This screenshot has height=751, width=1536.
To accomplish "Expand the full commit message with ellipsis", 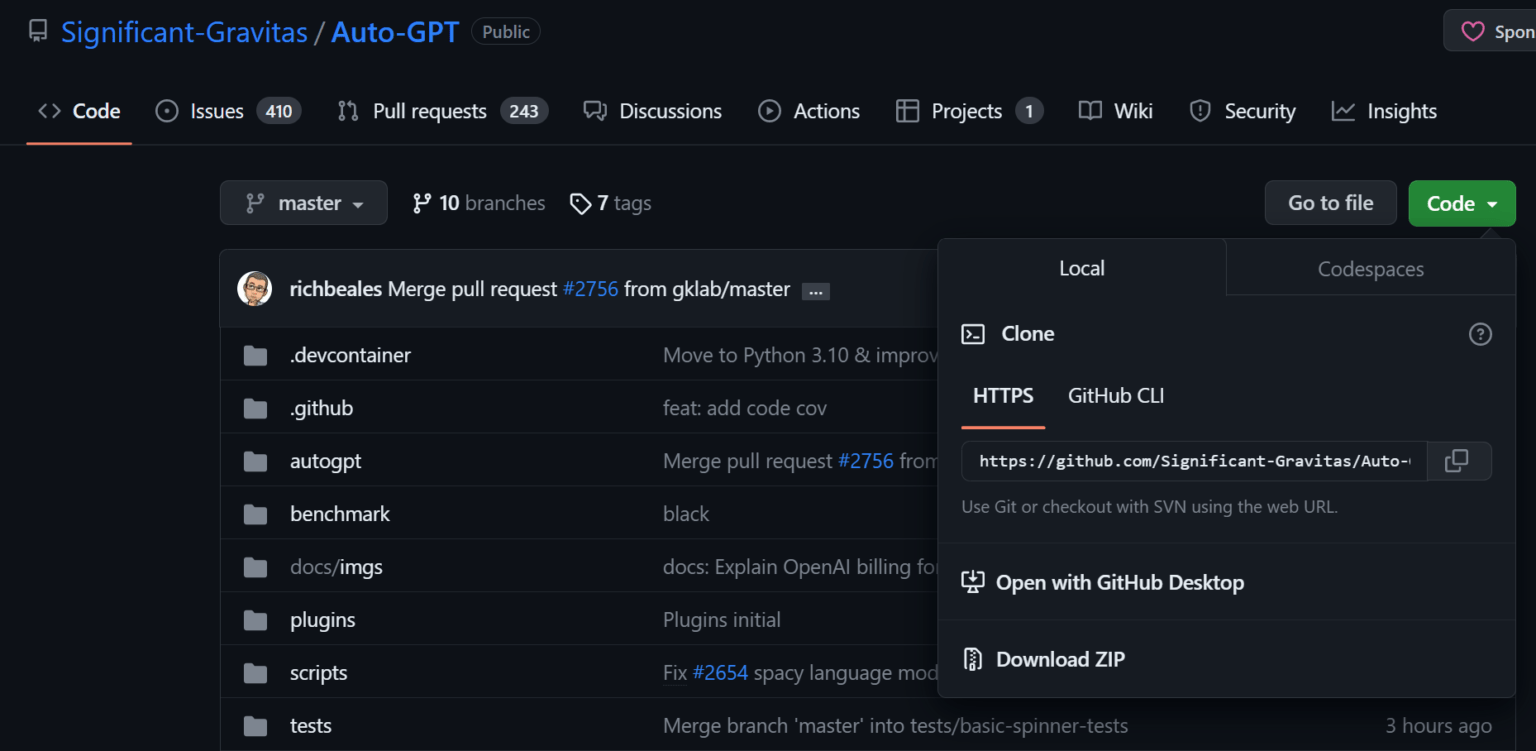I will (816, 291).
